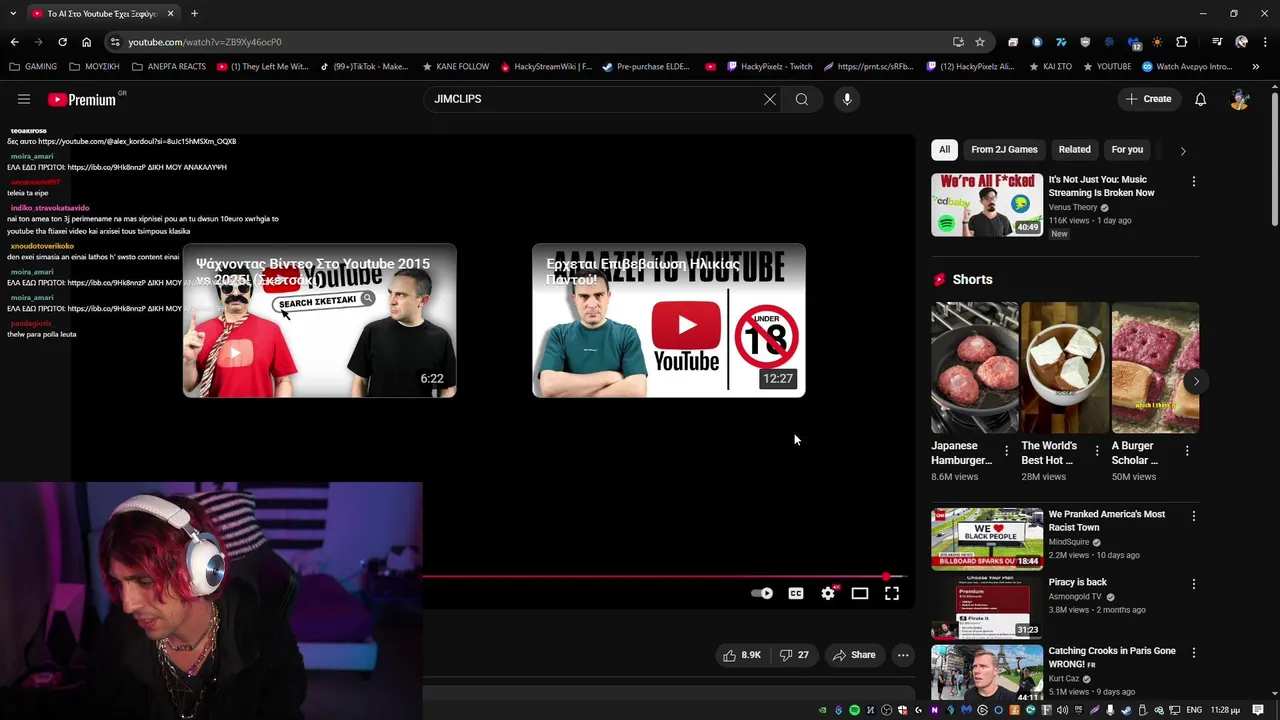The height and width of the screenshot is (720, 1280).
Task: Go back in the browser
Action: pos(14,42)
